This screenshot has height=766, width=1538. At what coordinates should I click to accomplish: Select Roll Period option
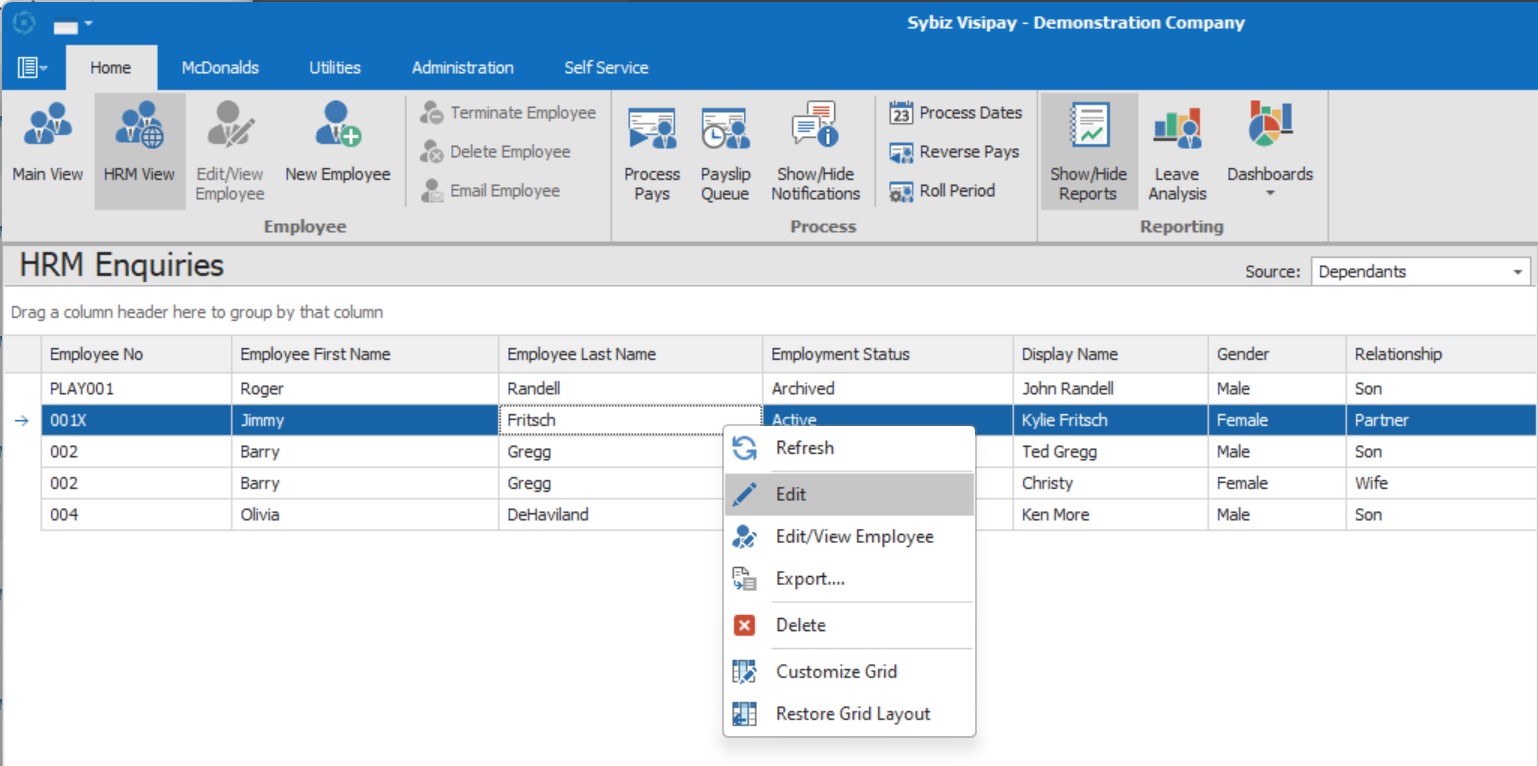(943, 191)
